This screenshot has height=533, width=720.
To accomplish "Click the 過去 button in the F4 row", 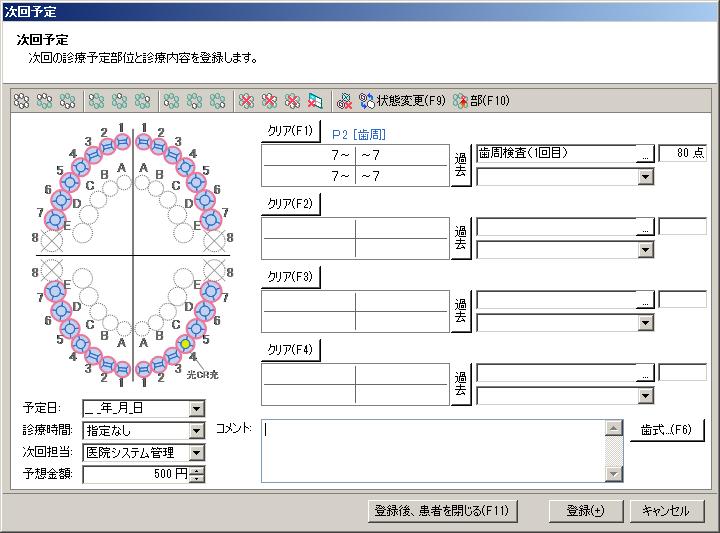I will [x=461, y=384].
